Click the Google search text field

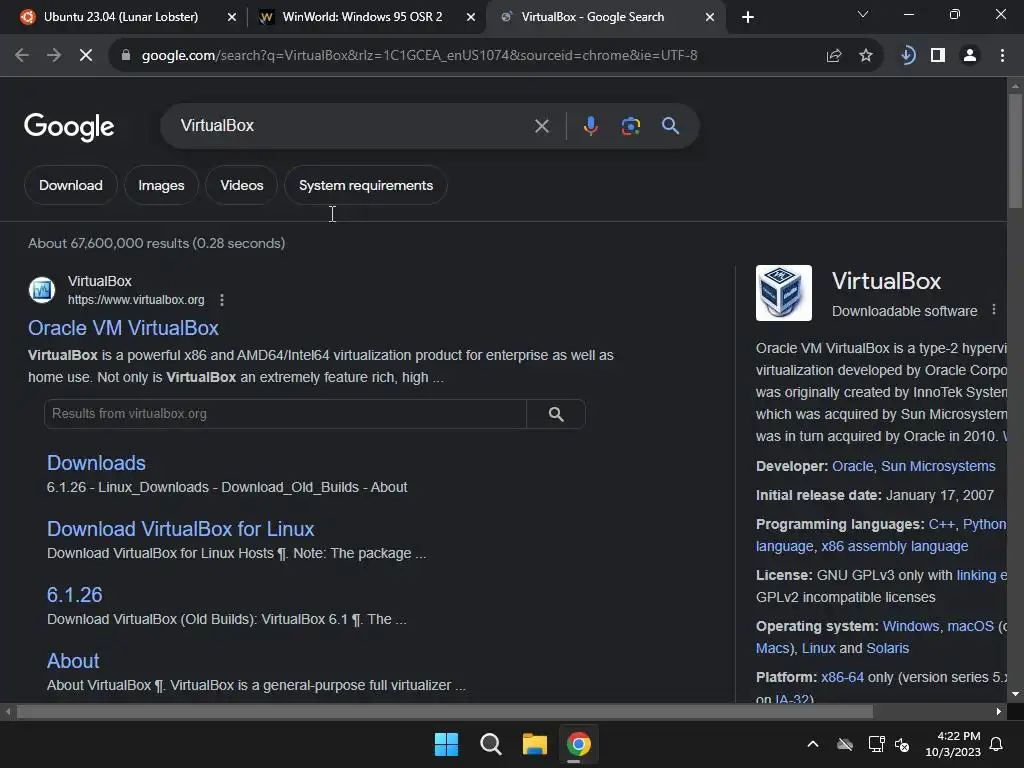point(353,125)
